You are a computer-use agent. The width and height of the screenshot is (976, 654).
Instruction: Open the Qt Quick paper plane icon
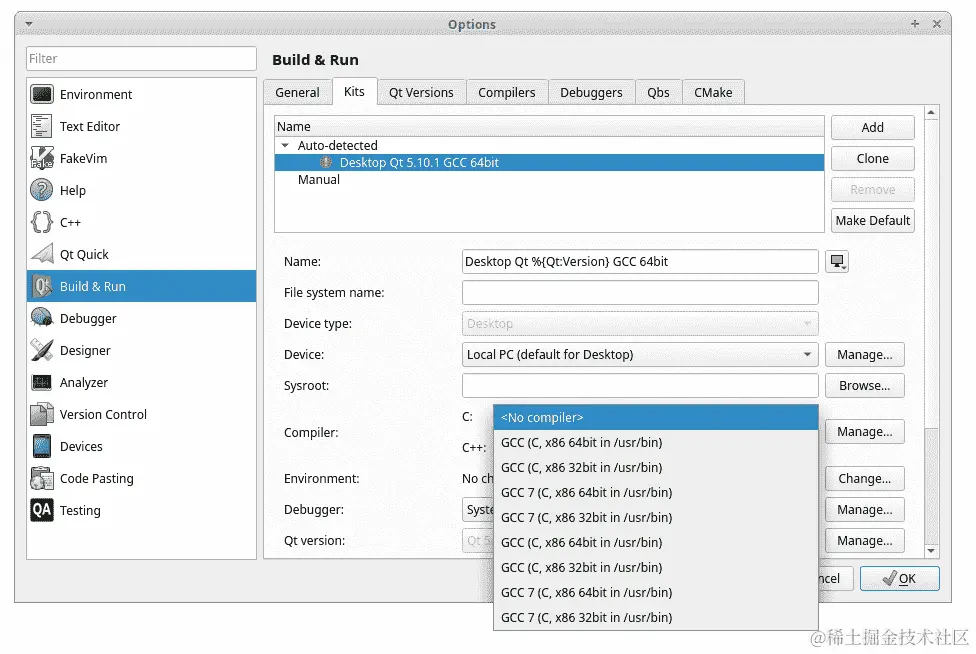[x=42, y=254]
